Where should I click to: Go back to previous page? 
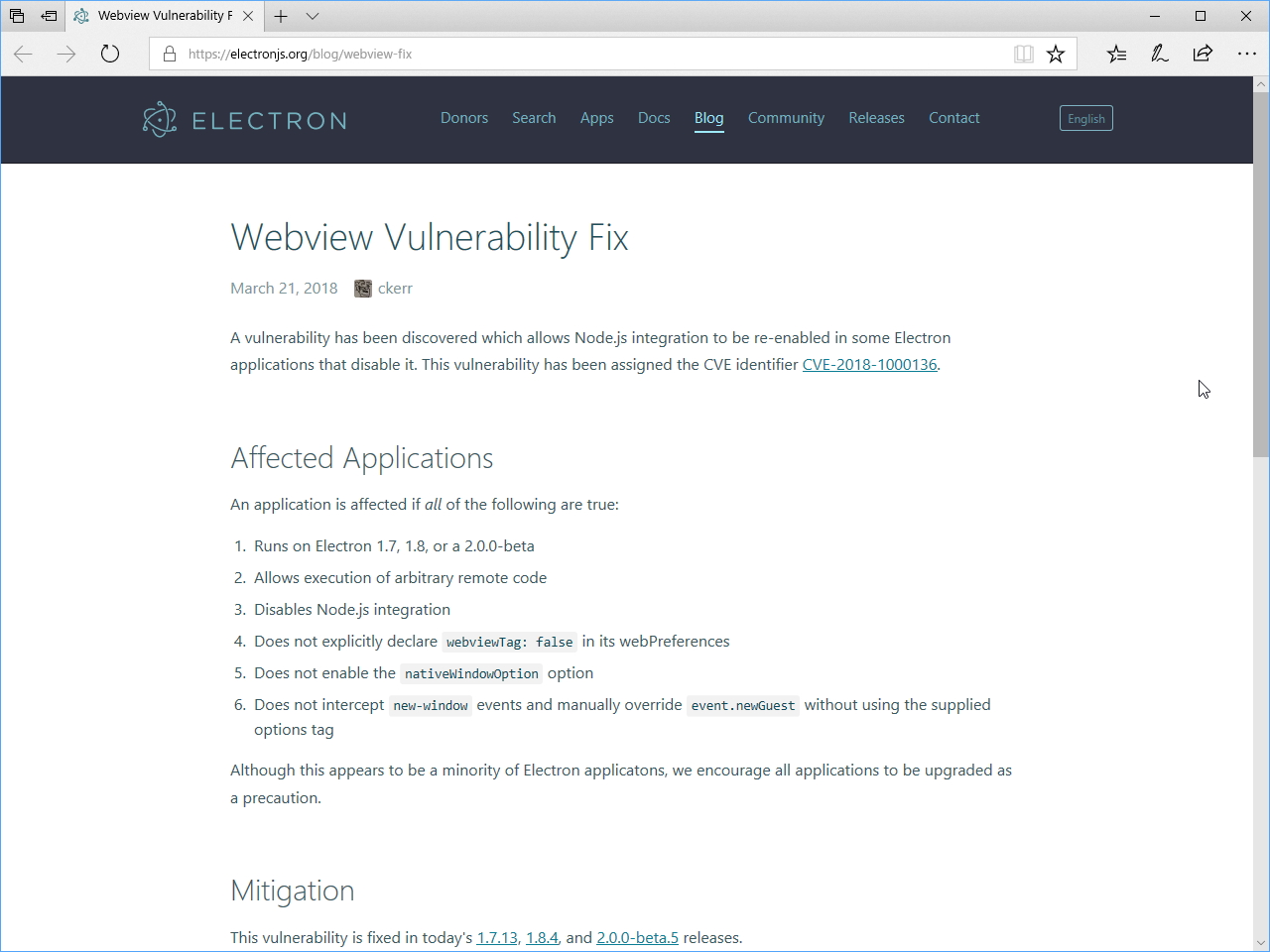click(x=23, y=54)
